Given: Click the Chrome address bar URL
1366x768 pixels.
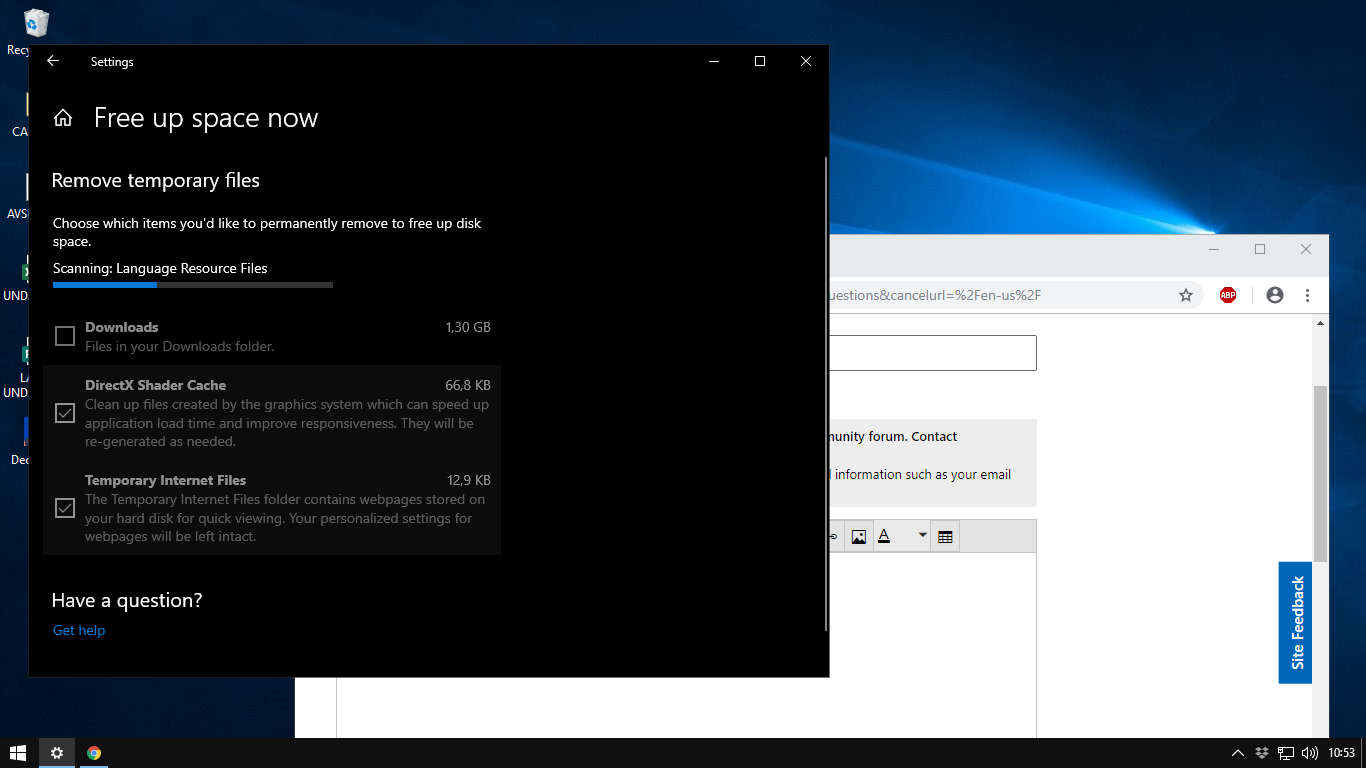Looking at the screenshot, I should pyautogui.click(x=935, y=295).
